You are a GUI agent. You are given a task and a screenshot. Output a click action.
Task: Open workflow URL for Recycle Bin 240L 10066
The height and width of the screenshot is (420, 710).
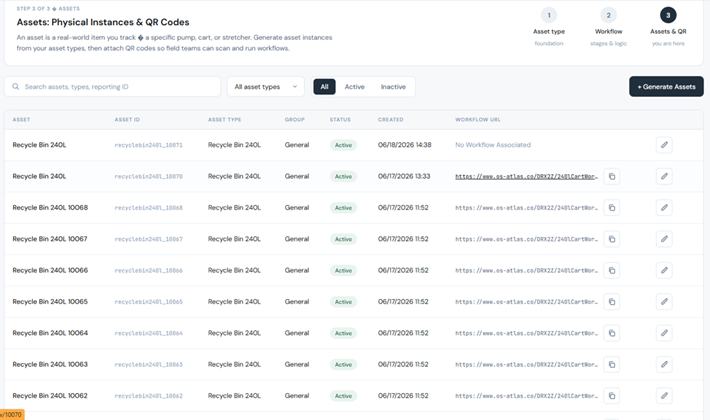click(x=526, y=270)
